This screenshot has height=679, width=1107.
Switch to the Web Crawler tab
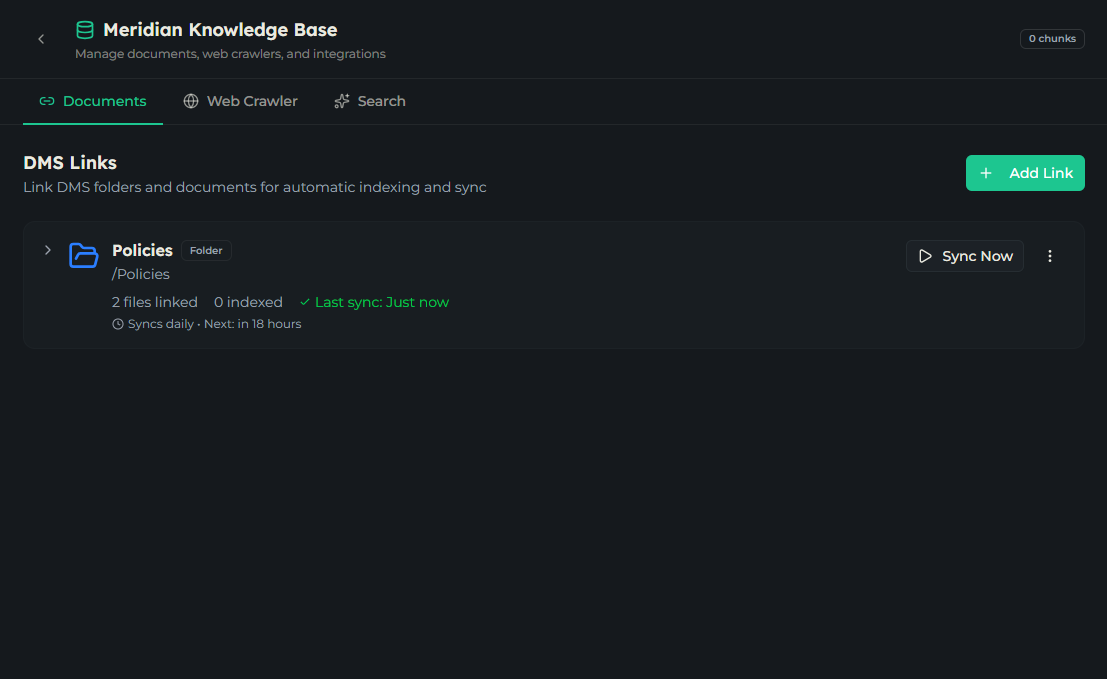tap(240, 101)
